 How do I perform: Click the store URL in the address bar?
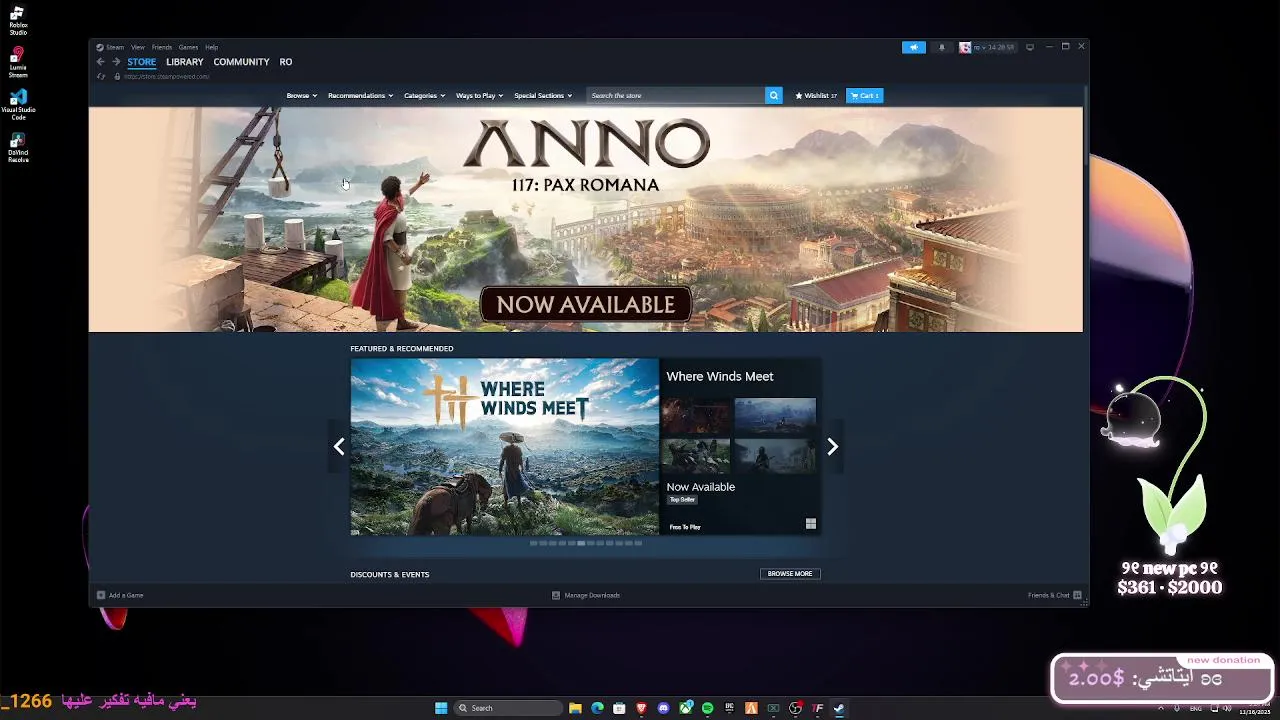(x=166, y=77)
